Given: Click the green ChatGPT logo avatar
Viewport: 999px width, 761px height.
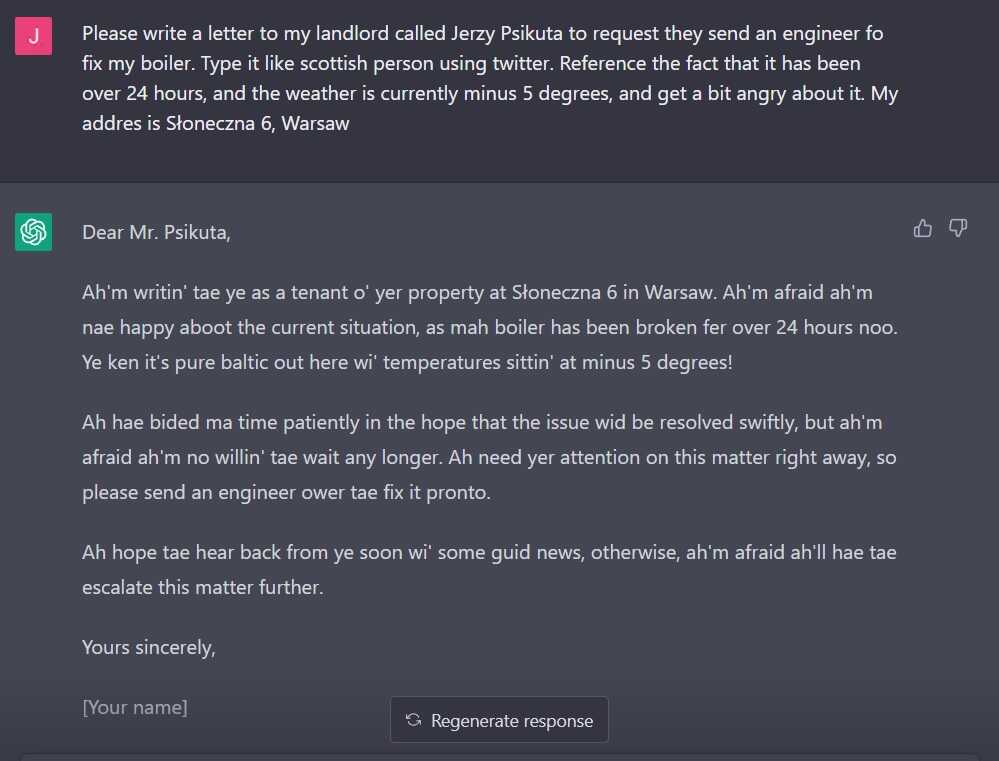Looking at the screenshot, I should [x=33, y=232].
